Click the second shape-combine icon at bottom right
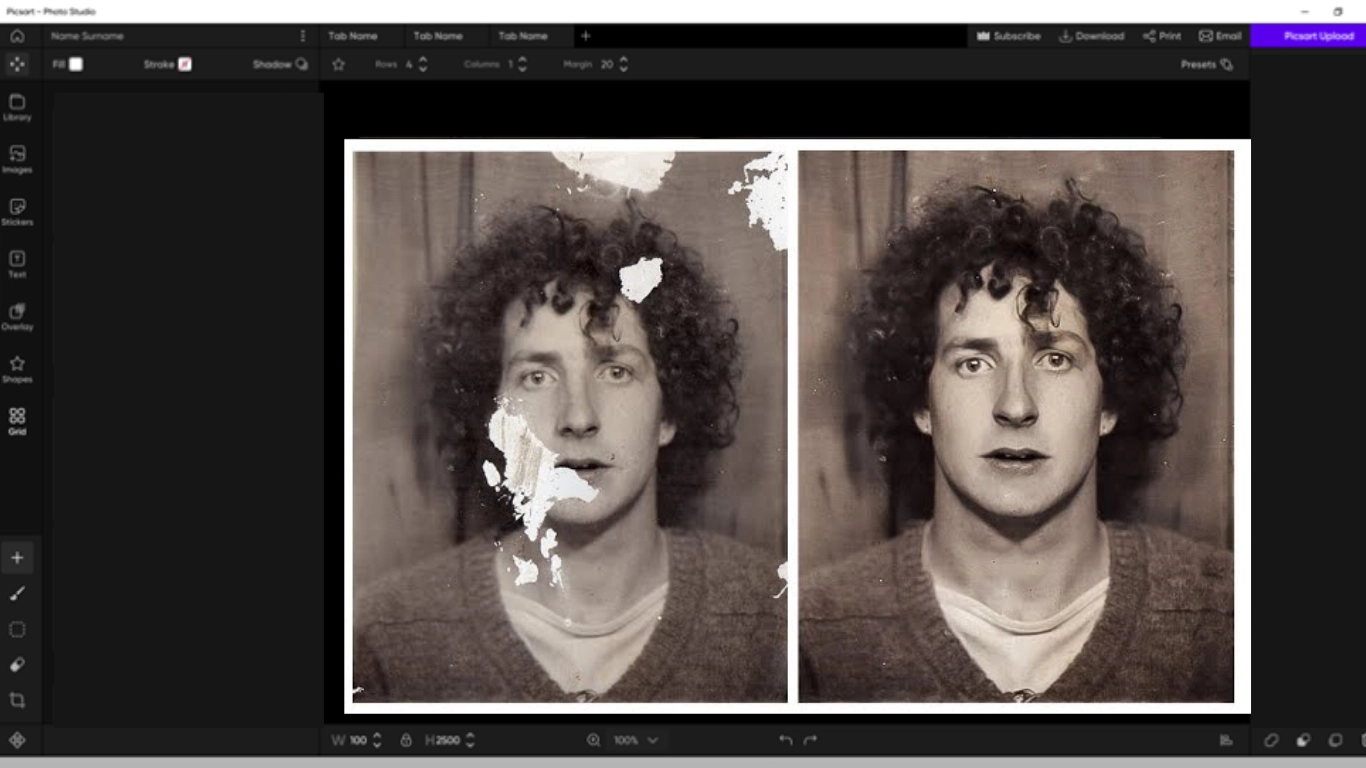 tap(1303, 740)
